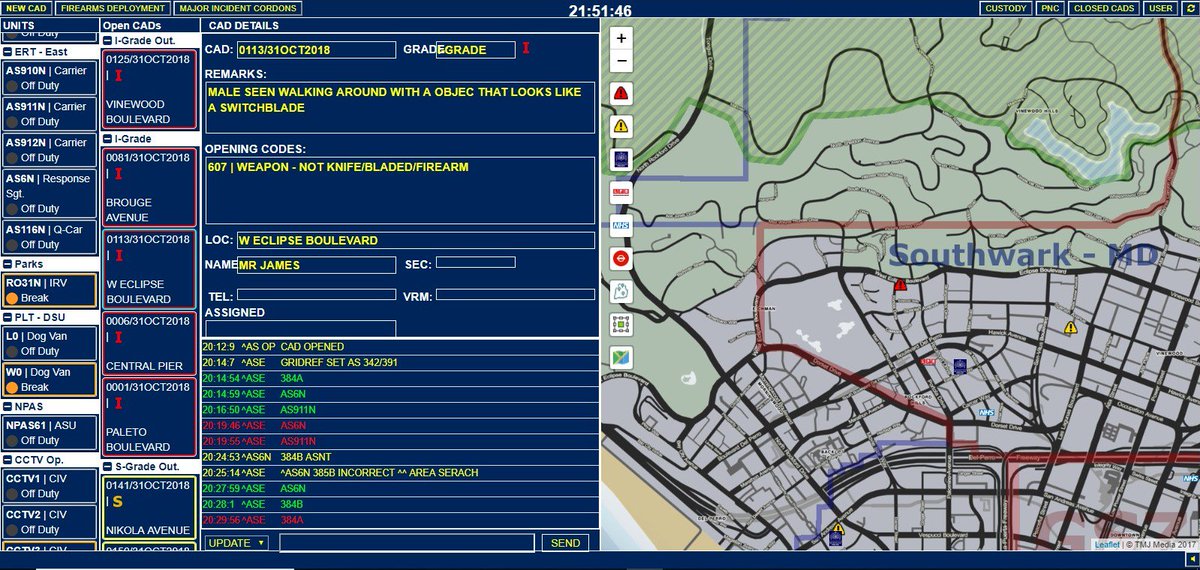1200x570 pixels.
Task: Open the CUSTODY section
Action: (1005, 8)
